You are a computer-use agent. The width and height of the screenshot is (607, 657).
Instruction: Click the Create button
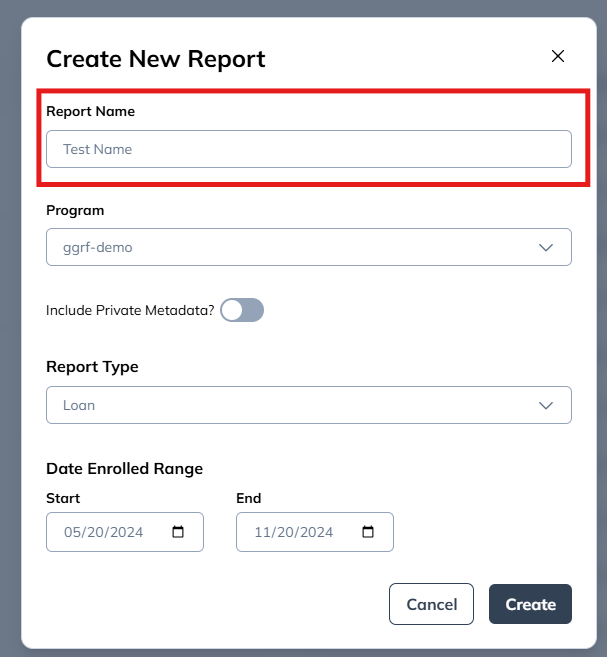click(x=530, y=604)
